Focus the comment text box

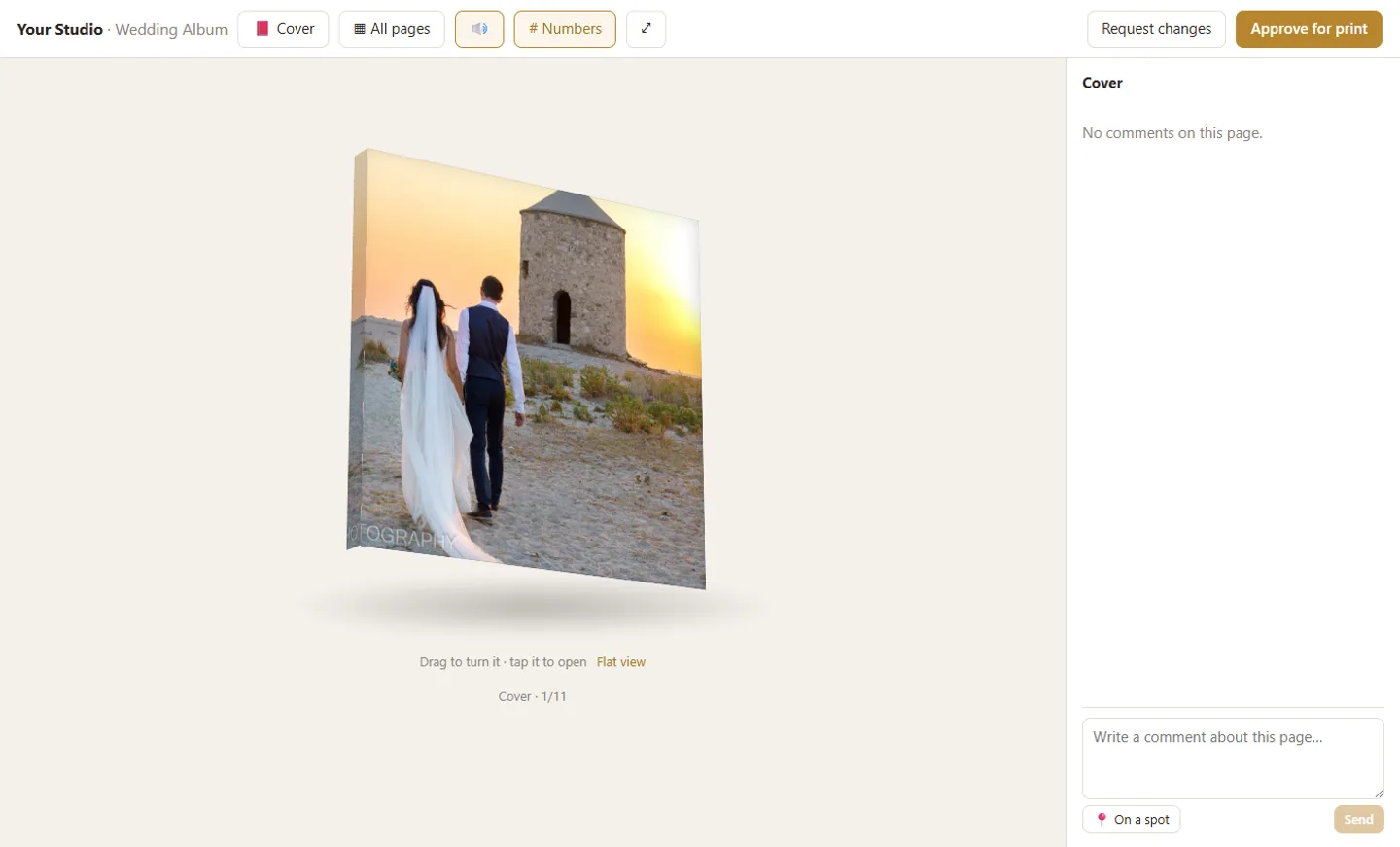[1233, 759]
